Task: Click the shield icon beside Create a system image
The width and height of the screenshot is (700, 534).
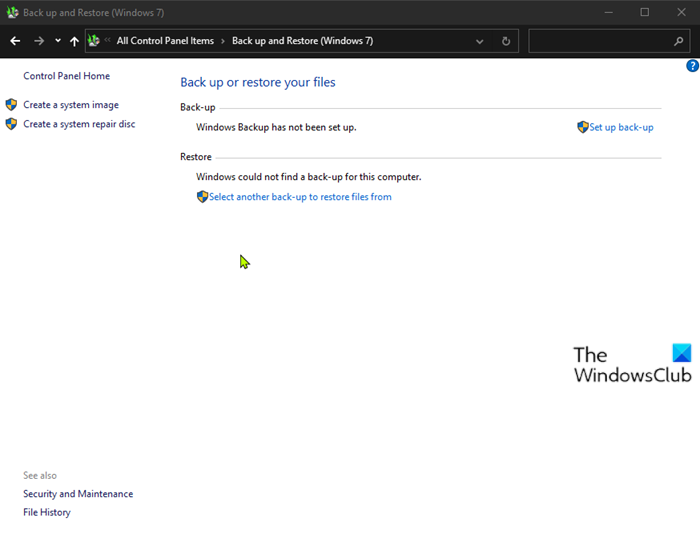Action: tap(11, 104)
